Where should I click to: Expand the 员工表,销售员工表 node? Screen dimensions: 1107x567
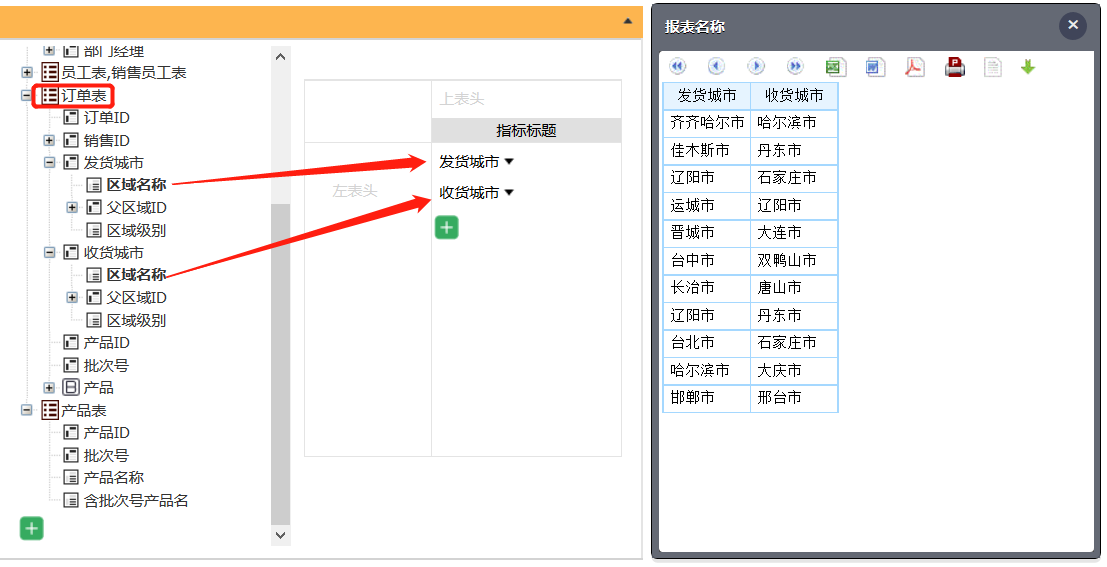pos(27,72)
